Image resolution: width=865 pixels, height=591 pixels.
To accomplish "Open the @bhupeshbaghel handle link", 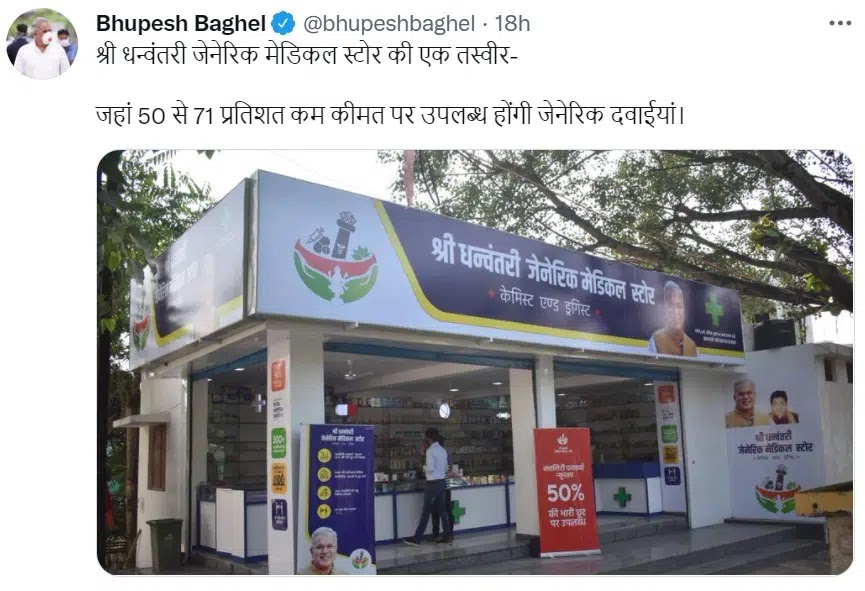I will (x=389, y=24).
